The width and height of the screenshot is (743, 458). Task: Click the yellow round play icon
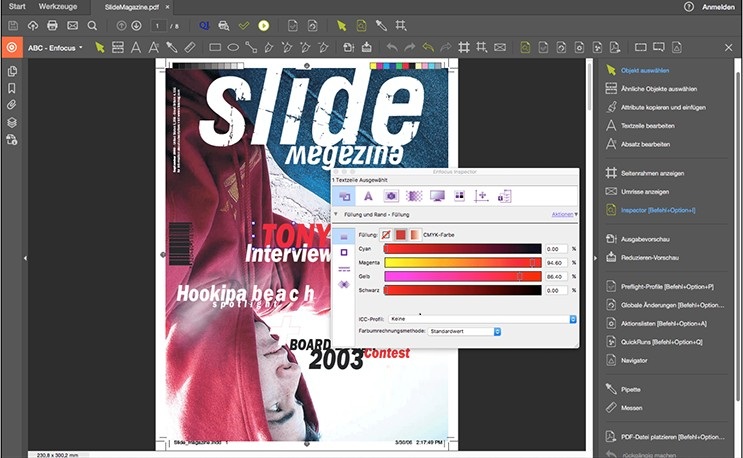[264, 26]
